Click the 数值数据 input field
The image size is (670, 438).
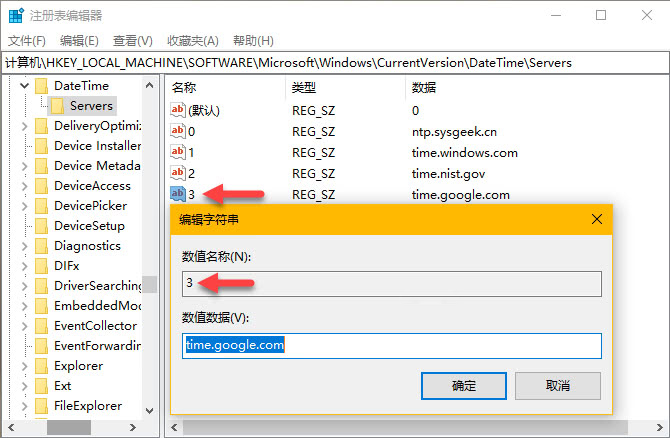click(392, 345)
